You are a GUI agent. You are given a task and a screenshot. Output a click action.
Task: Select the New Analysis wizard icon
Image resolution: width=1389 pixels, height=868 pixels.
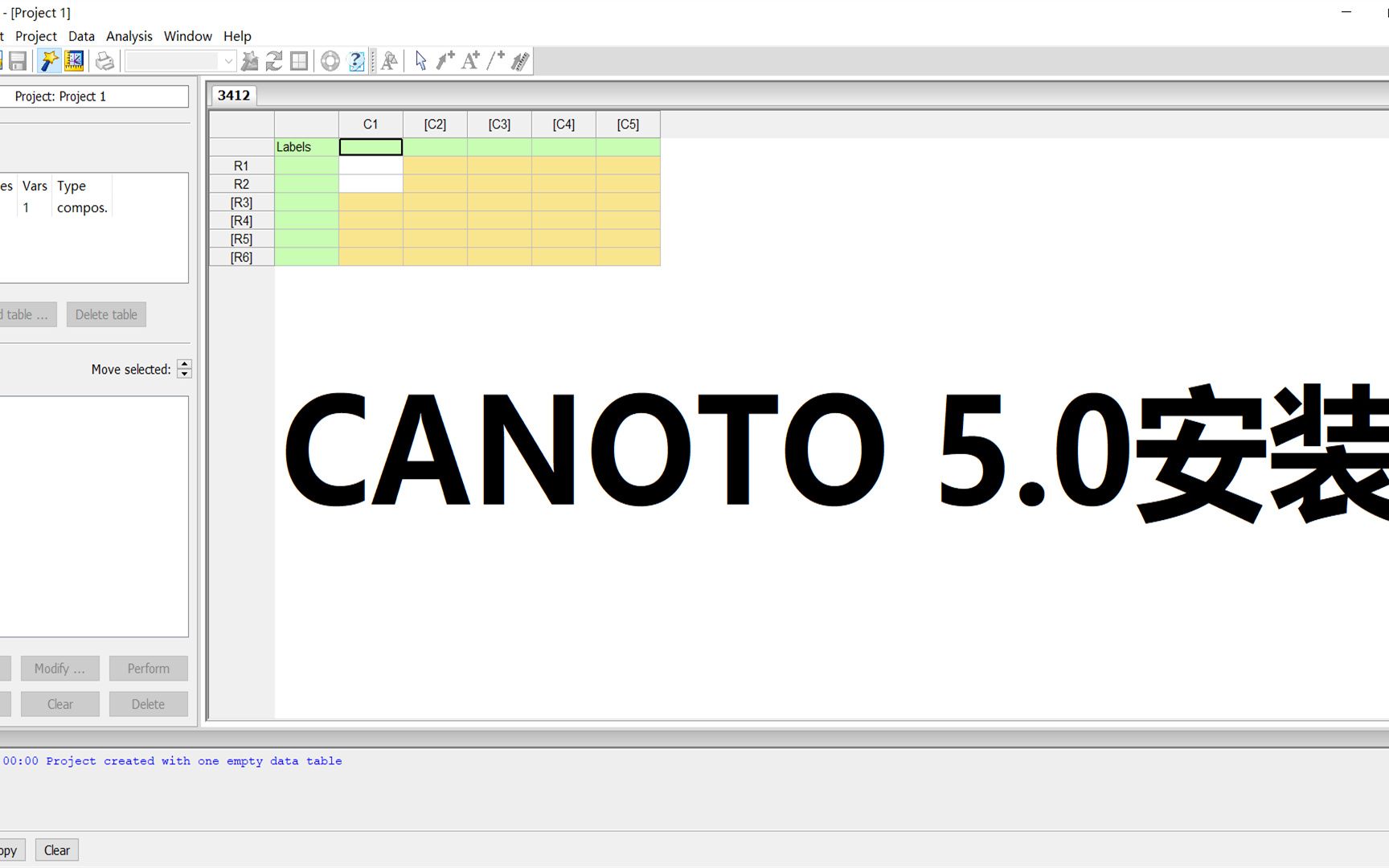(47, 60)
